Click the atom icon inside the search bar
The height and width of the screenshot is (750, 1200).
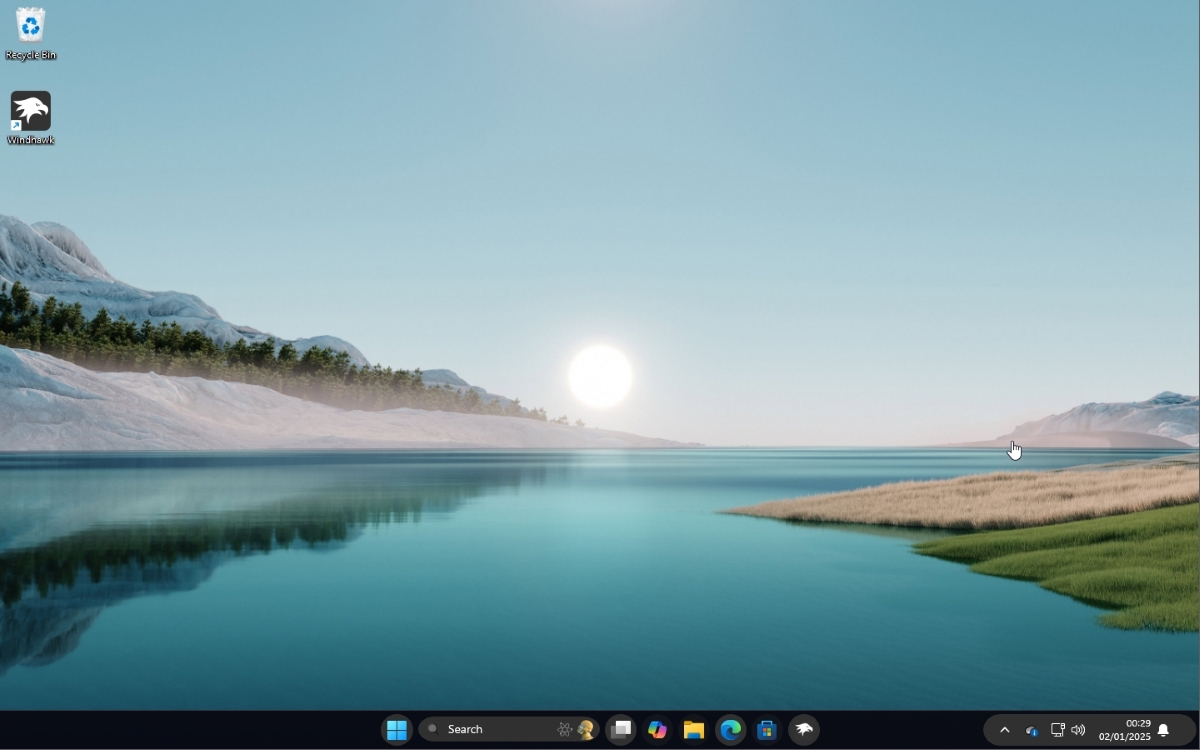coord(565,729)
